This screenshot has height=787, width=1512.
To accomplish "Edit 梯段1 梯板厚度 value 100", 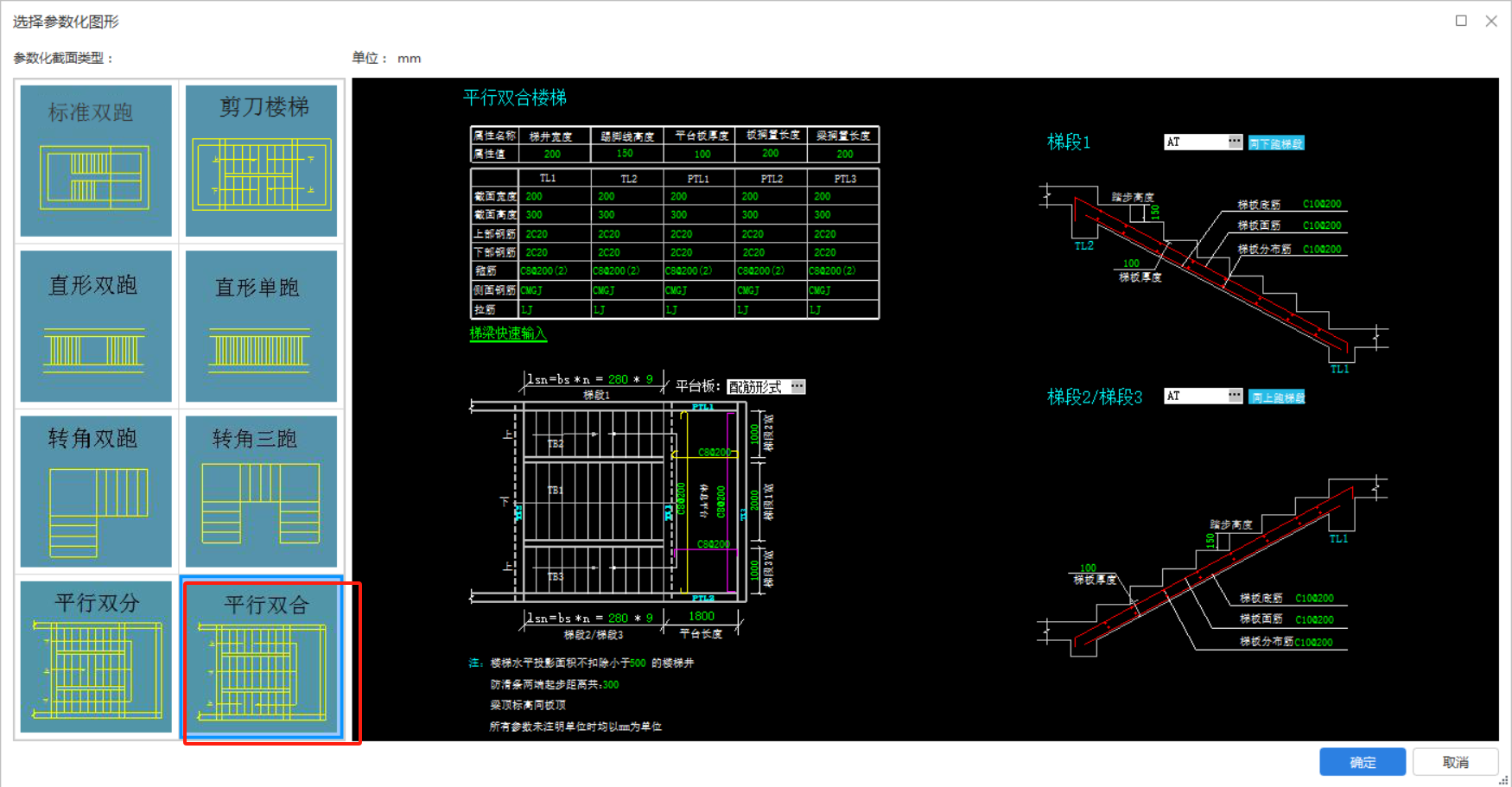I will (1131, 263).
